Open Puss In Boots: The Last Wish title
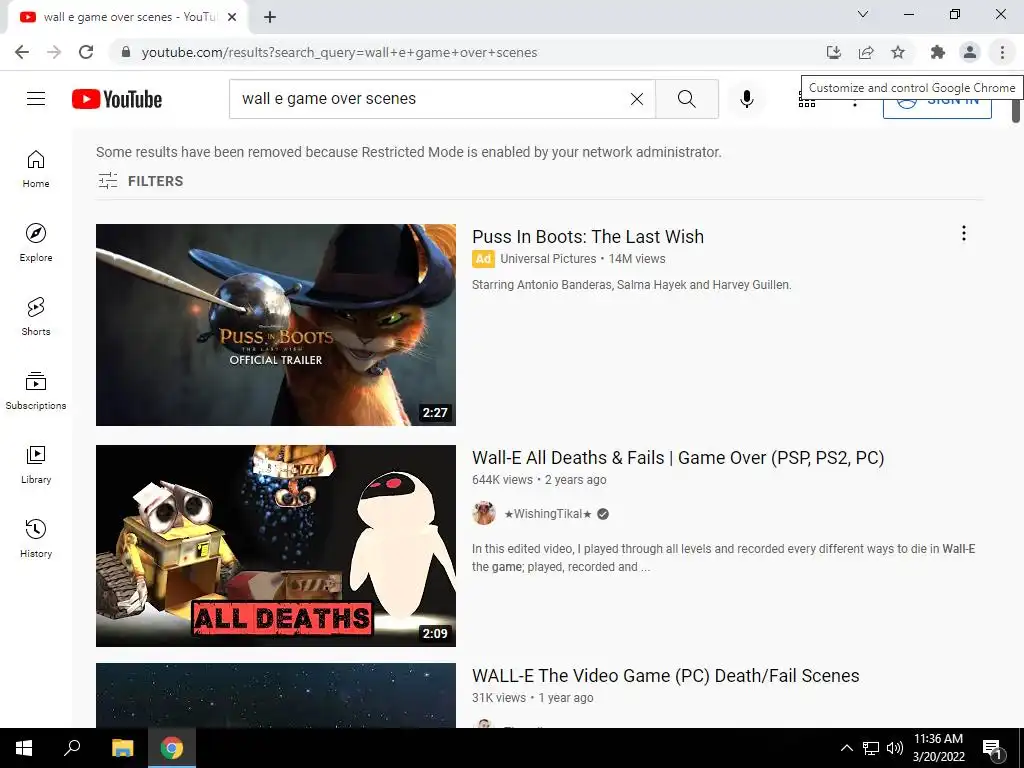This screenshot has width=1024, height=768. pos(588,236)
